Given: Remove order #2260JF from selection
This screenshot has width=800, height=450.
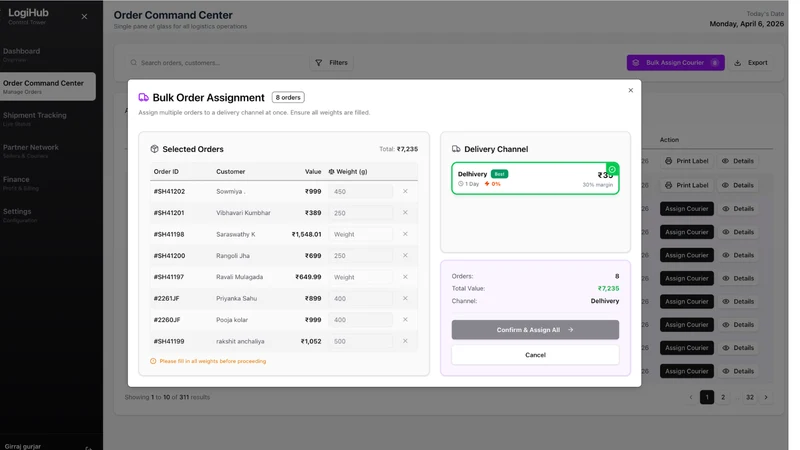Looking at the screenshot, I should coord(405,320).
